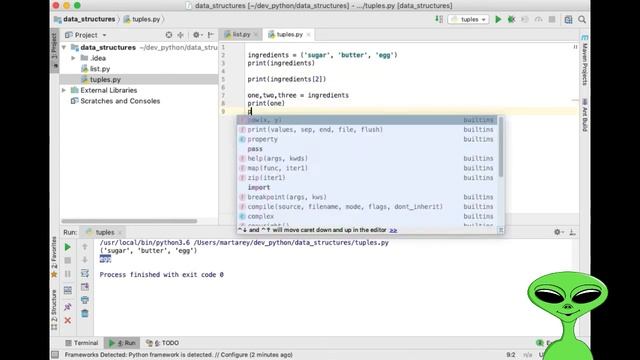
Task: Clear console output with the trash icon
Action: coord(84,313)
